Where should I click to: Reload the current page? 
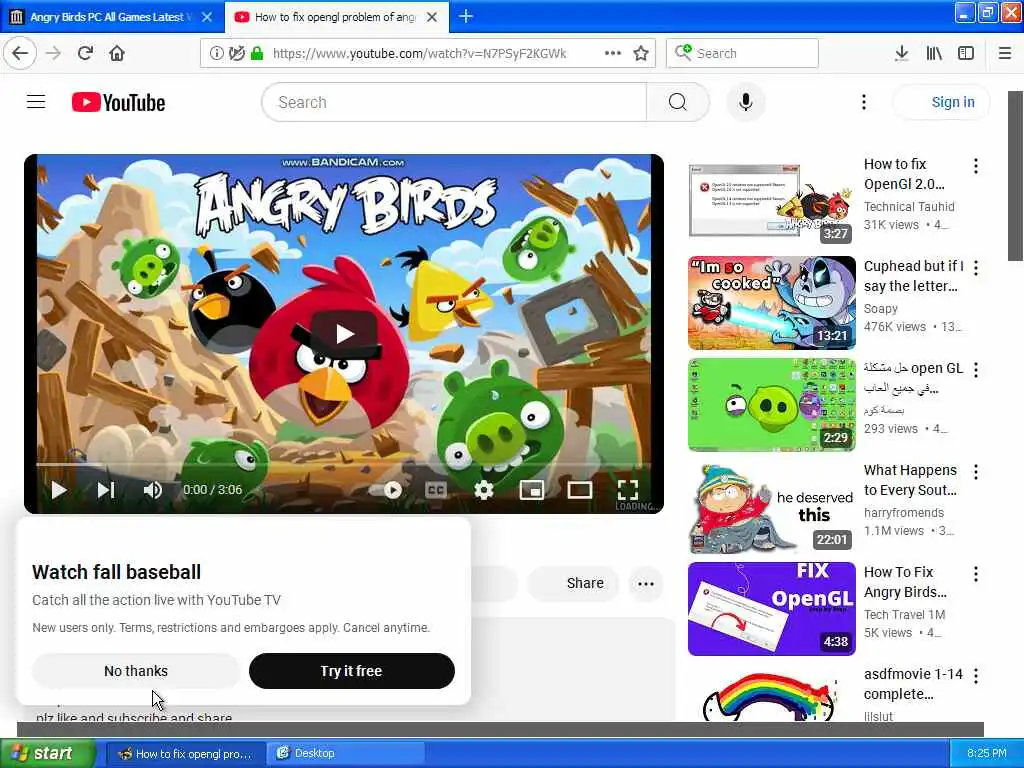[85, 53]
